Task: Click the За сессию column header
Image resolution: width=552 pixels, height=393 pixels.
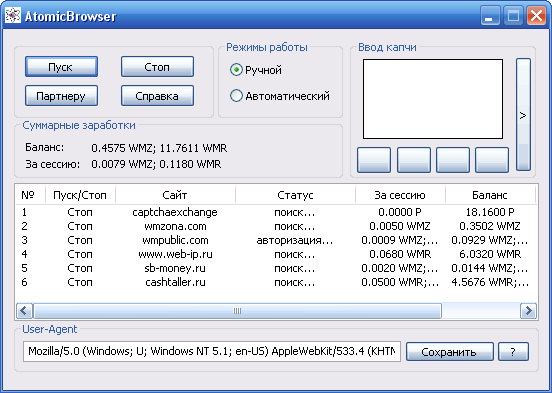Action: tap(400, 195)
